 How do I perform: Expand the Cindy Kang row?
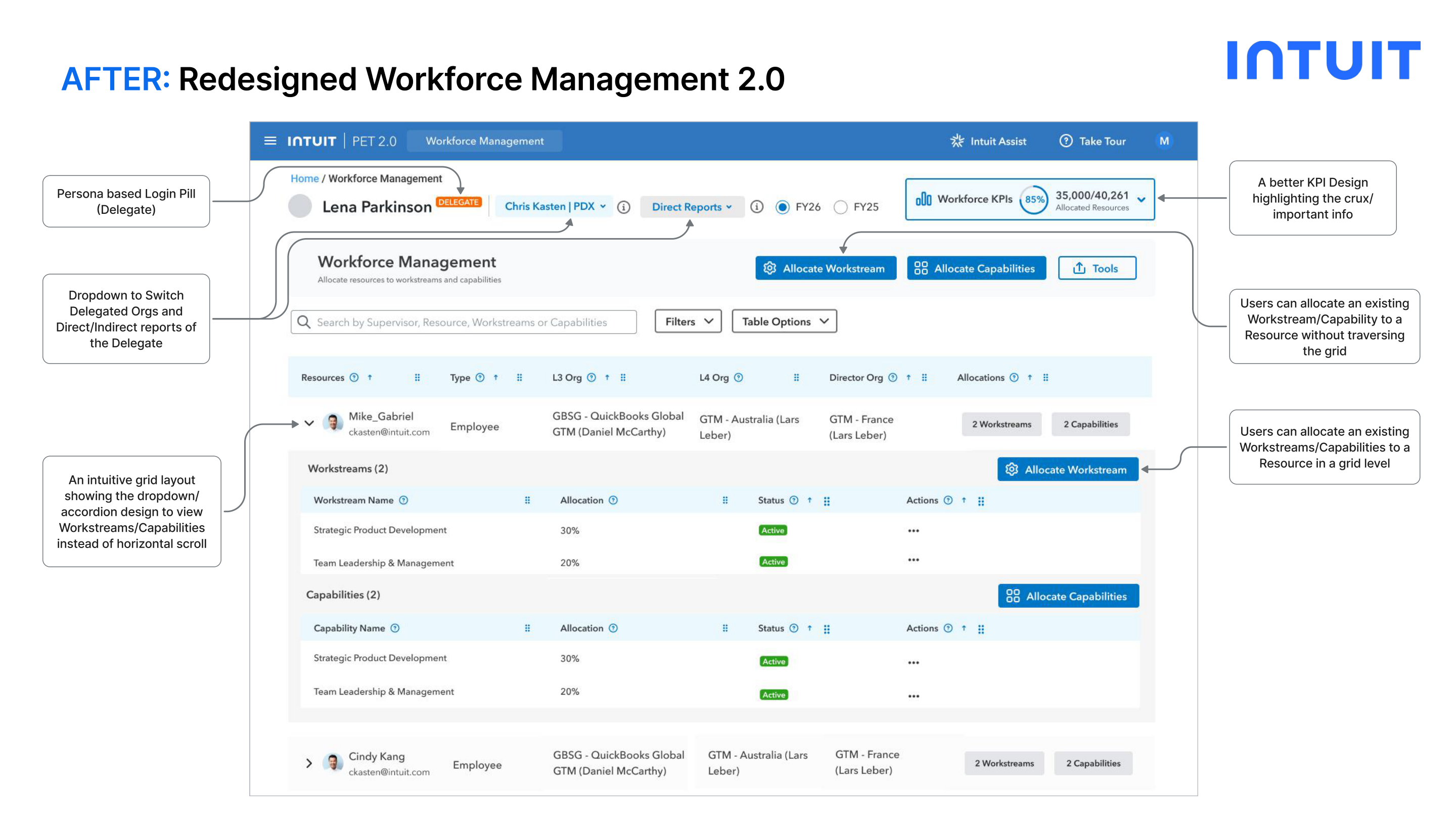click(x=308, y=763)
